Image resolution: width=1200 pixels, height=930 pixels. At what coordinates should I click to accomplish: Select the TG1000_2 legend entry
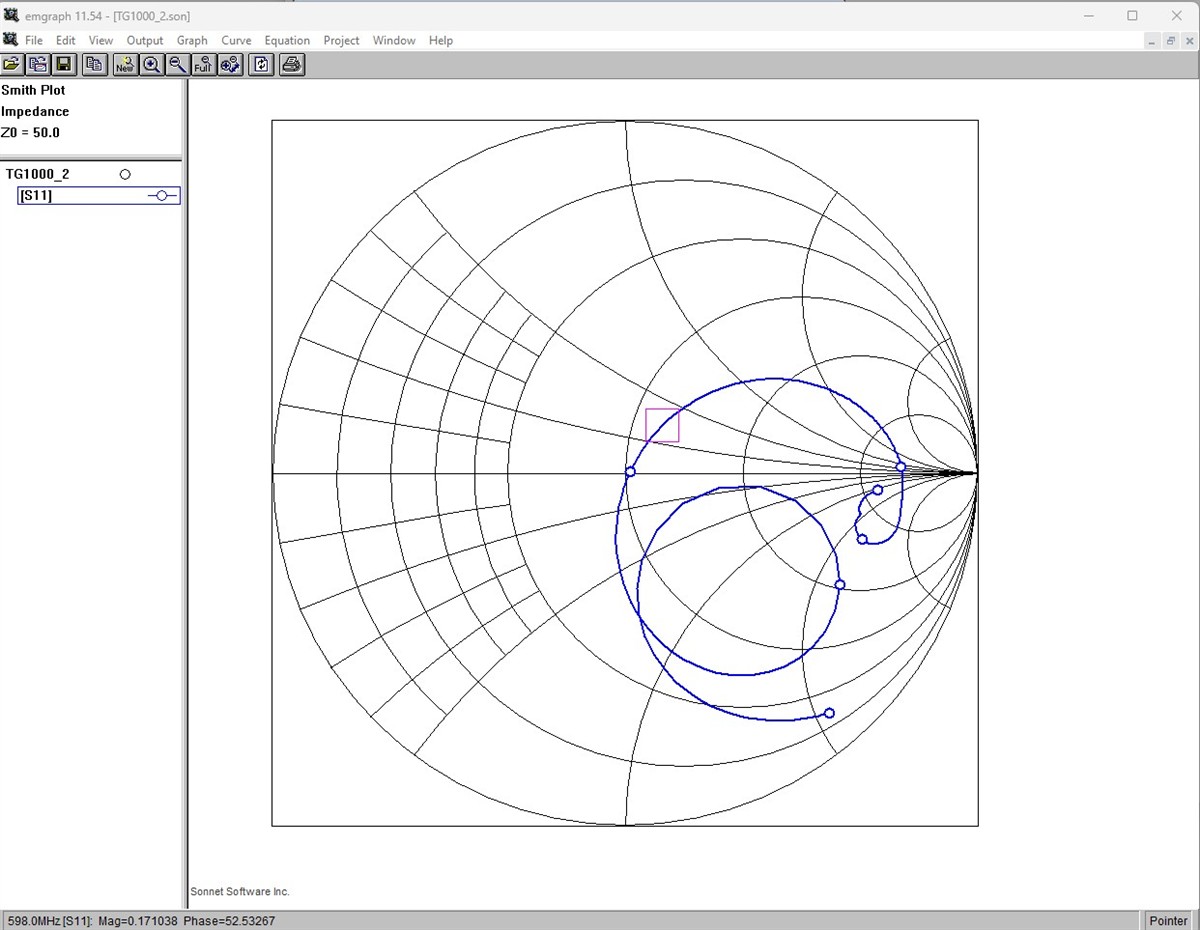click(38, 174)
